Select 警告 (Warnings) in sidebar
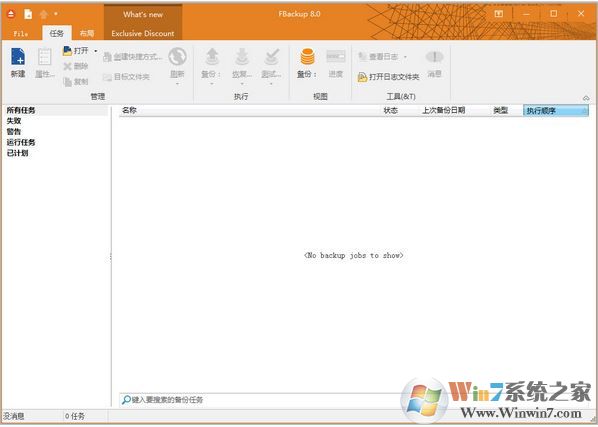This screenshot has width=598, height=427. [x=14, y=132]
